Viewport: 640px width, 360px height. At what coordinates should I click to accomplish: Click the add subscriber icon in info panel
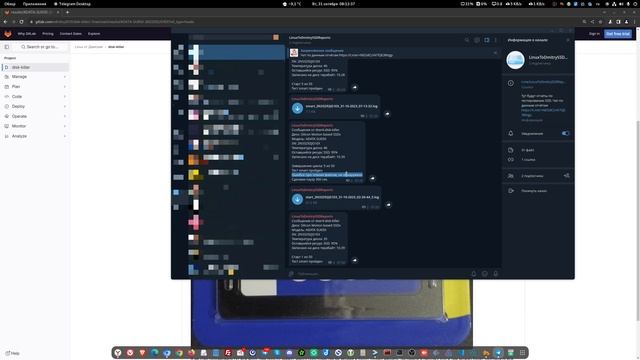[567, 176]
